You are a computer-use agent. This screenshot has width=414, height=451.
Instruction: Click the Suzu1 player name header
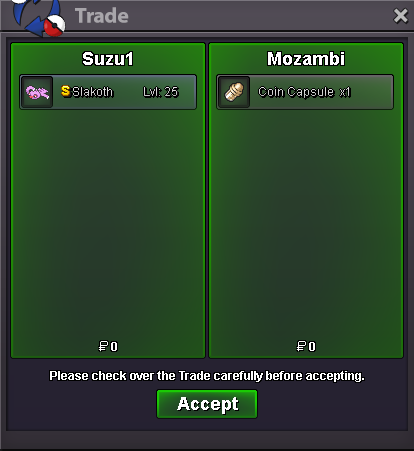click(x=108, y=59)
